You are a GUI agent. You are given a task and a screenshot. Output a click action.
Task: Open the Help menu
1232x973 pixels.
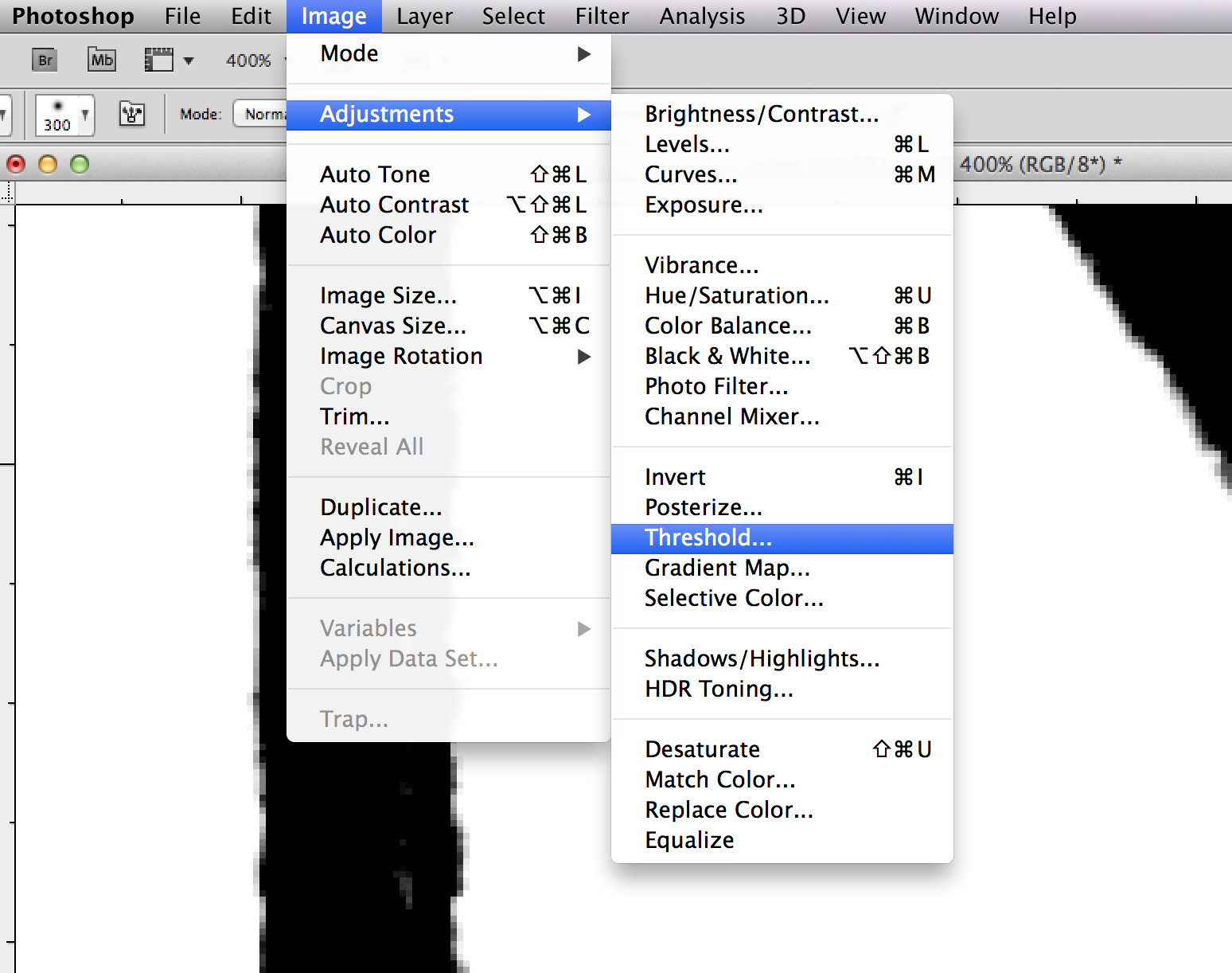1052,16
